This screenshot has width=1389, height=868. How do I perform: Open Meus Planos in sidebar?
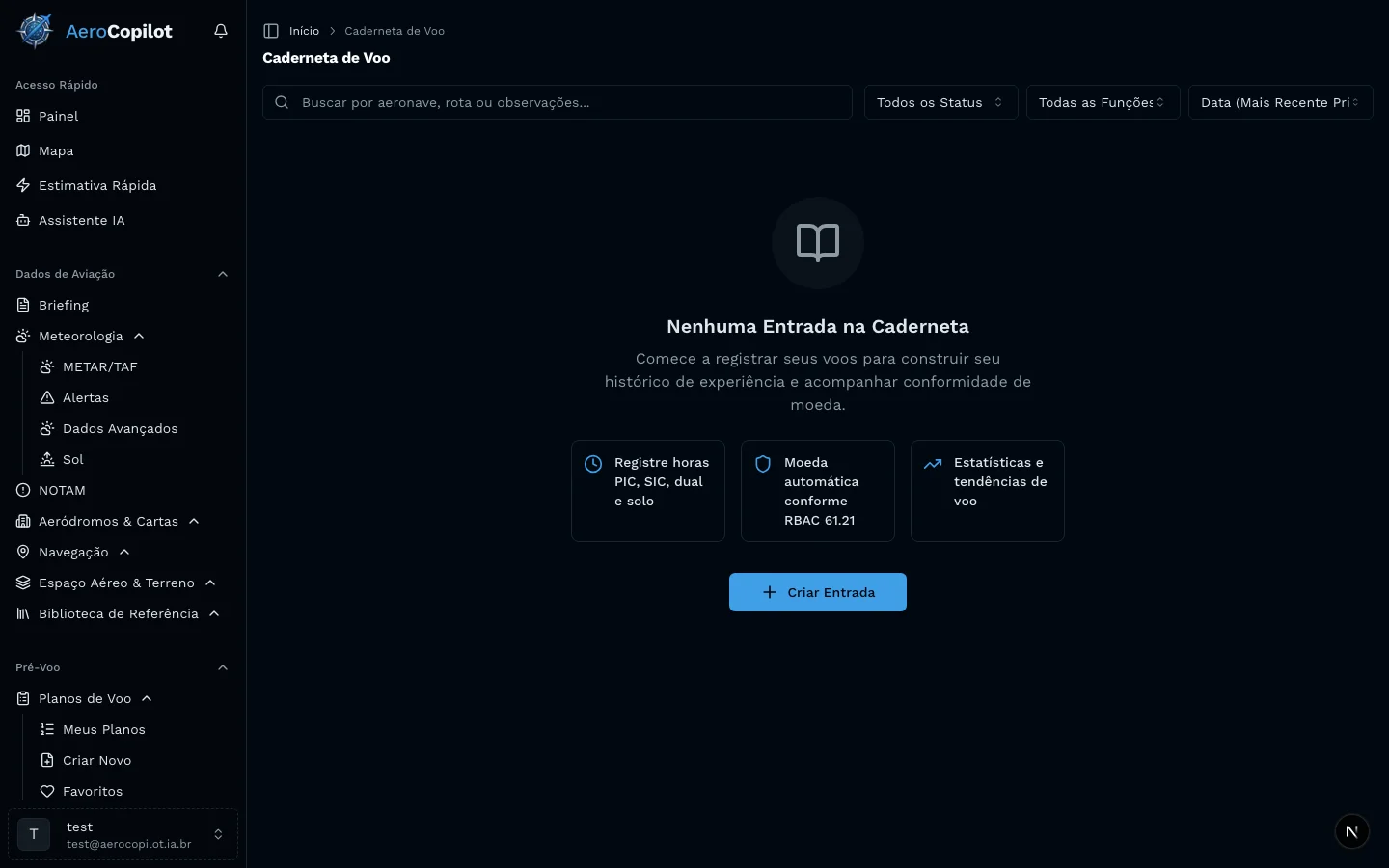click(x=103, y=729)
